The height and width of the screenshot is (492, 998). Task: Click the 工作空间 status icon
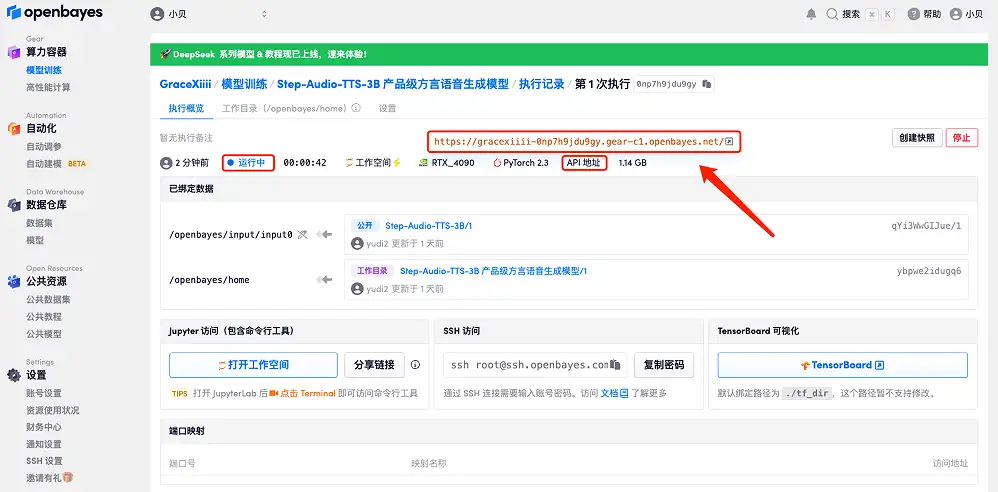[349, 163]
